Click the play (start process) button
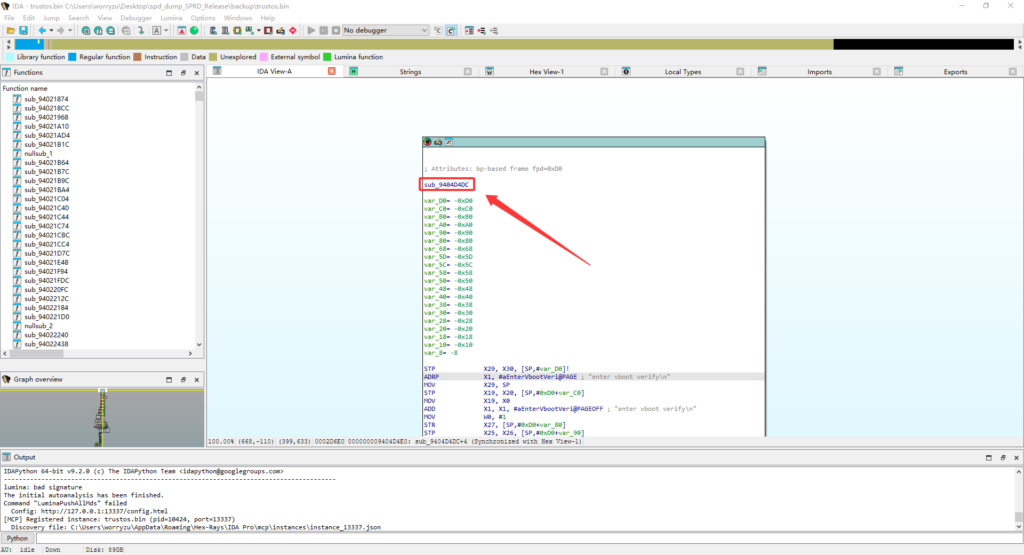Viewport: 1024px width, 555px height. tap(311, 31)
